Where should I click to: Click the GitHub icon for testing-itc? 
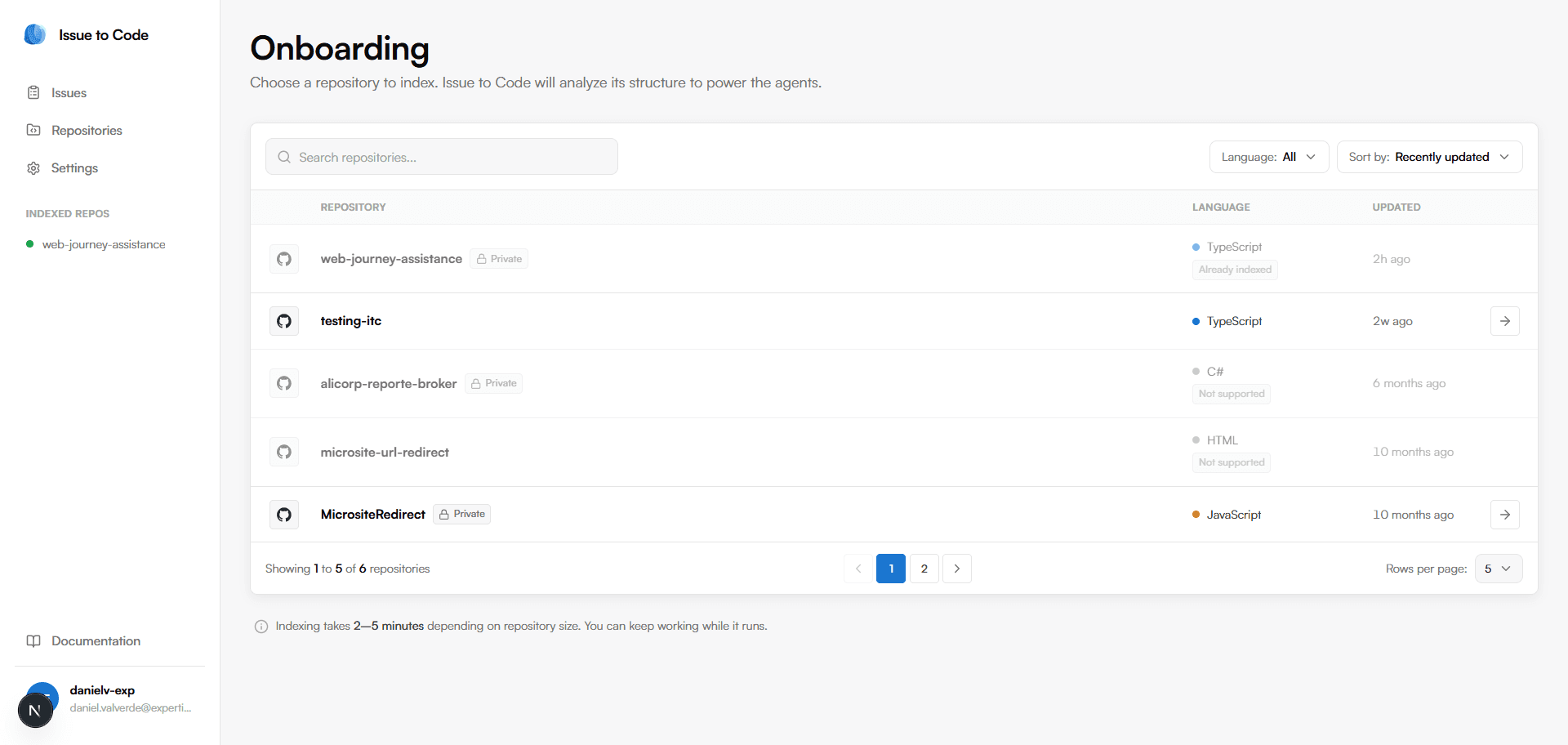284,321
